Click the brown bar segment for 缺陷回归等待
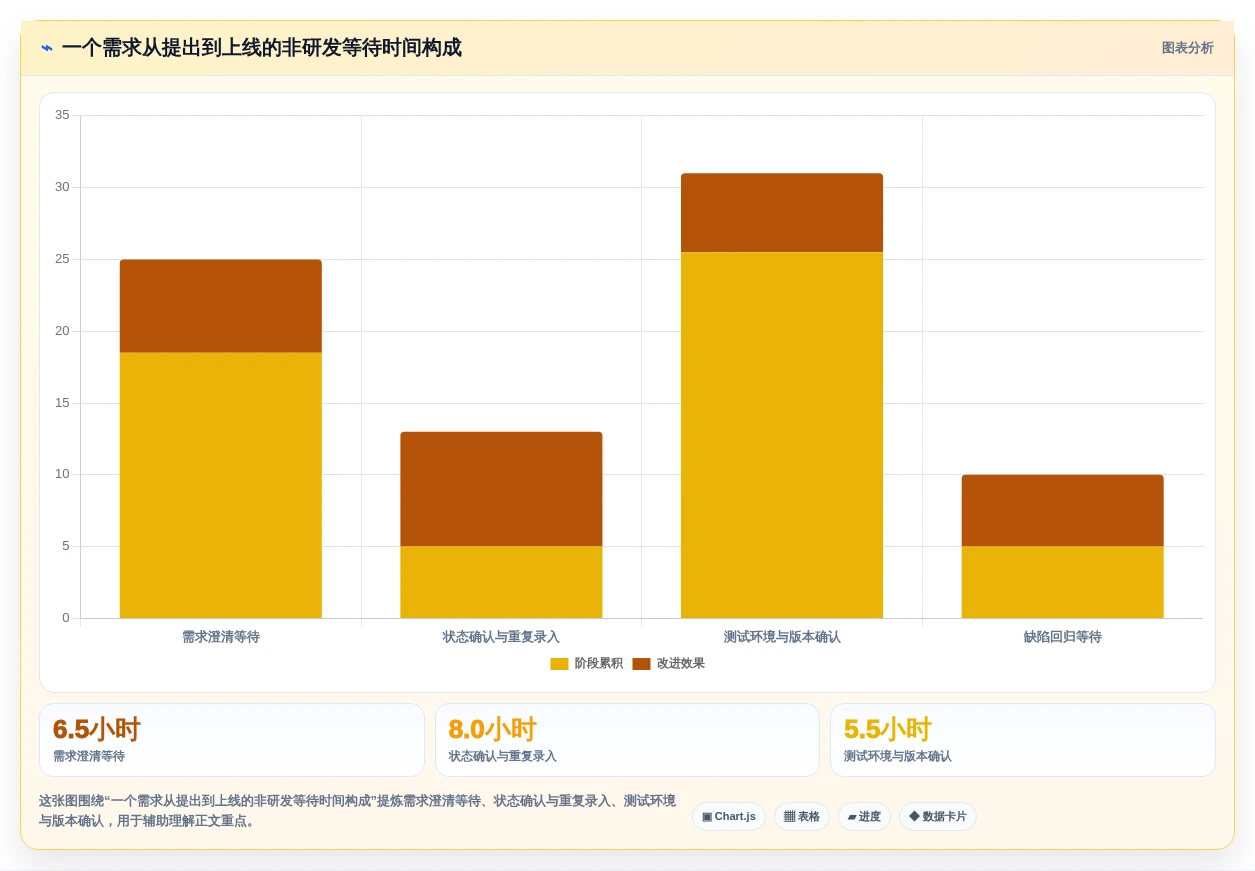Screen dimensions: 1255x871 (1063, 510)
